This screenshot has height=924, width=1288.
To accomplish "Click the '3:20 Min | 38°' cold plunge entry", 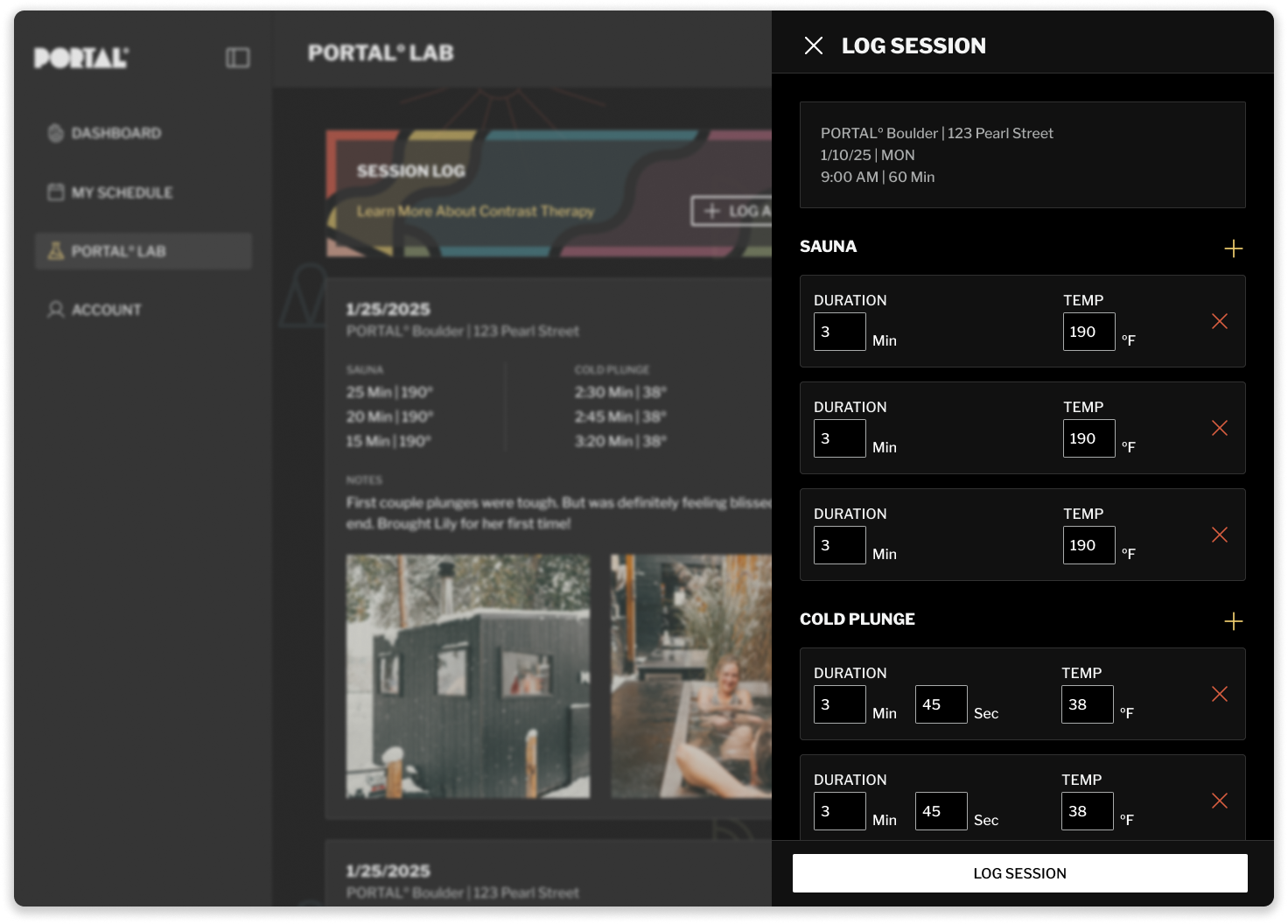I will [620, 441].
